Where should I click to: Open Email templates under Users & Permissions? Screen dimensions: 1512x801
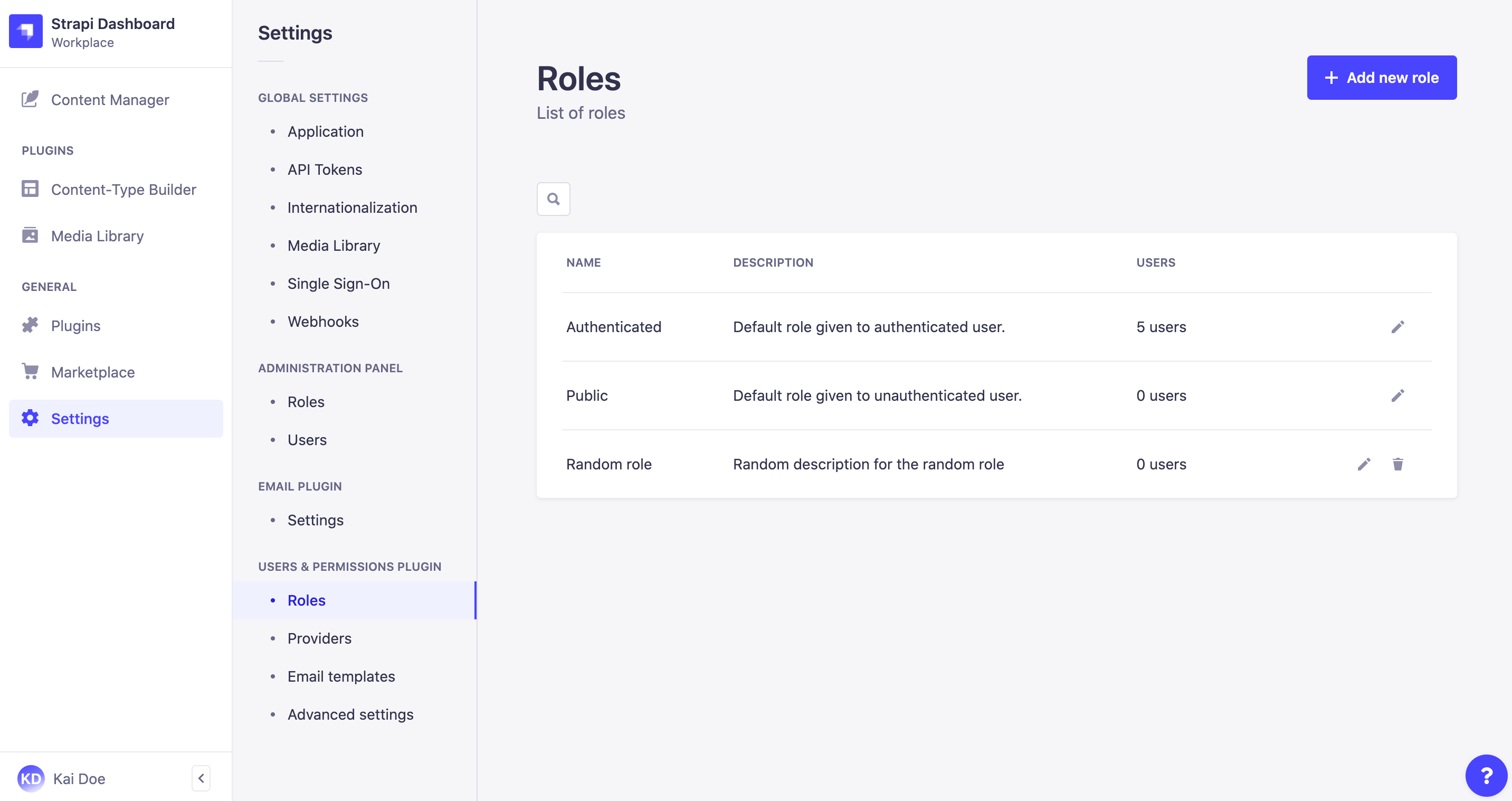click(x=341, y=676)
